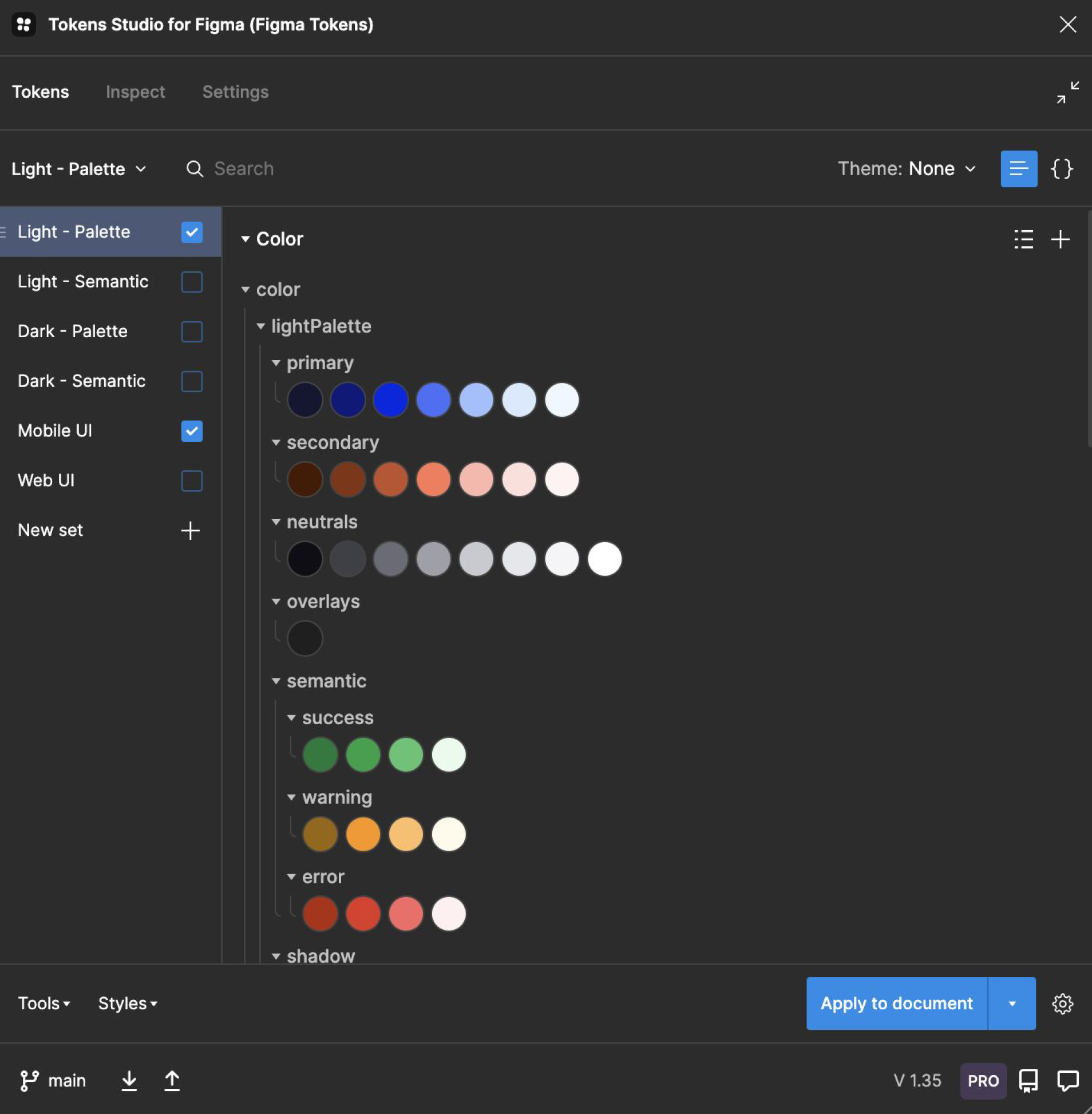Screen dimensions: 1092x1114
Task: Enable the Dark - Palette checkbox
Action: click(192, 331)
